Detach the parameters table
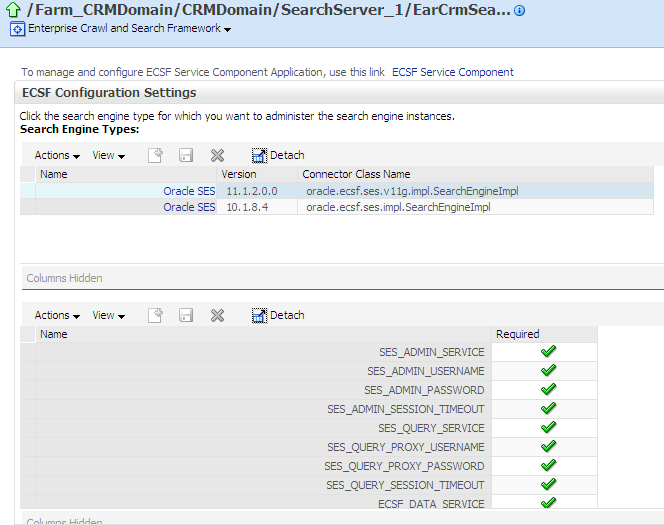664x525 pixels. (x=278, y=315)
